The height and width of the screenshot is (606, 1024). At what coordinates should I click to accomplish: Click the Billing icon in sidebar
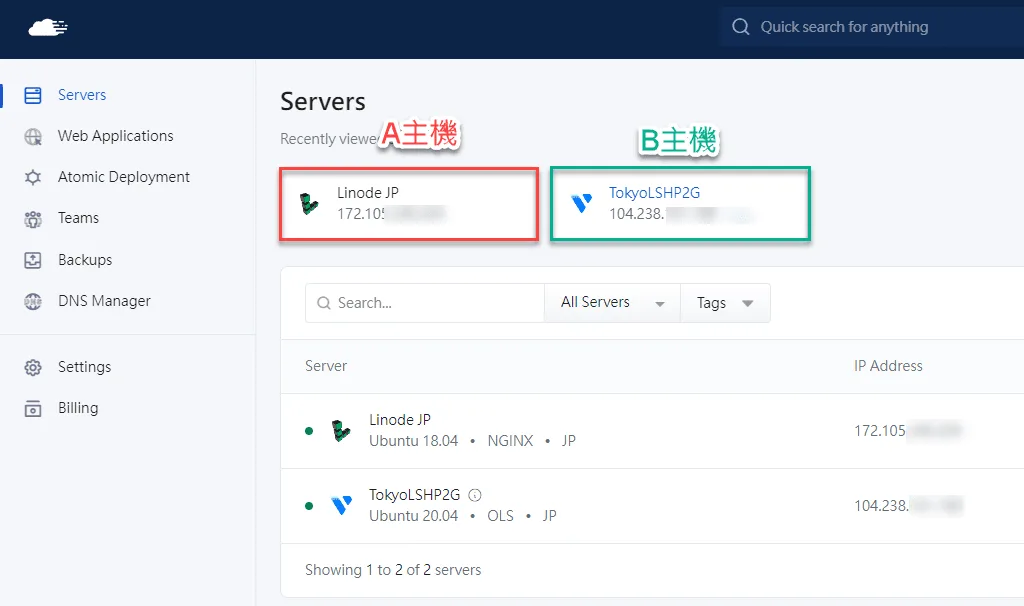point(33,409)
